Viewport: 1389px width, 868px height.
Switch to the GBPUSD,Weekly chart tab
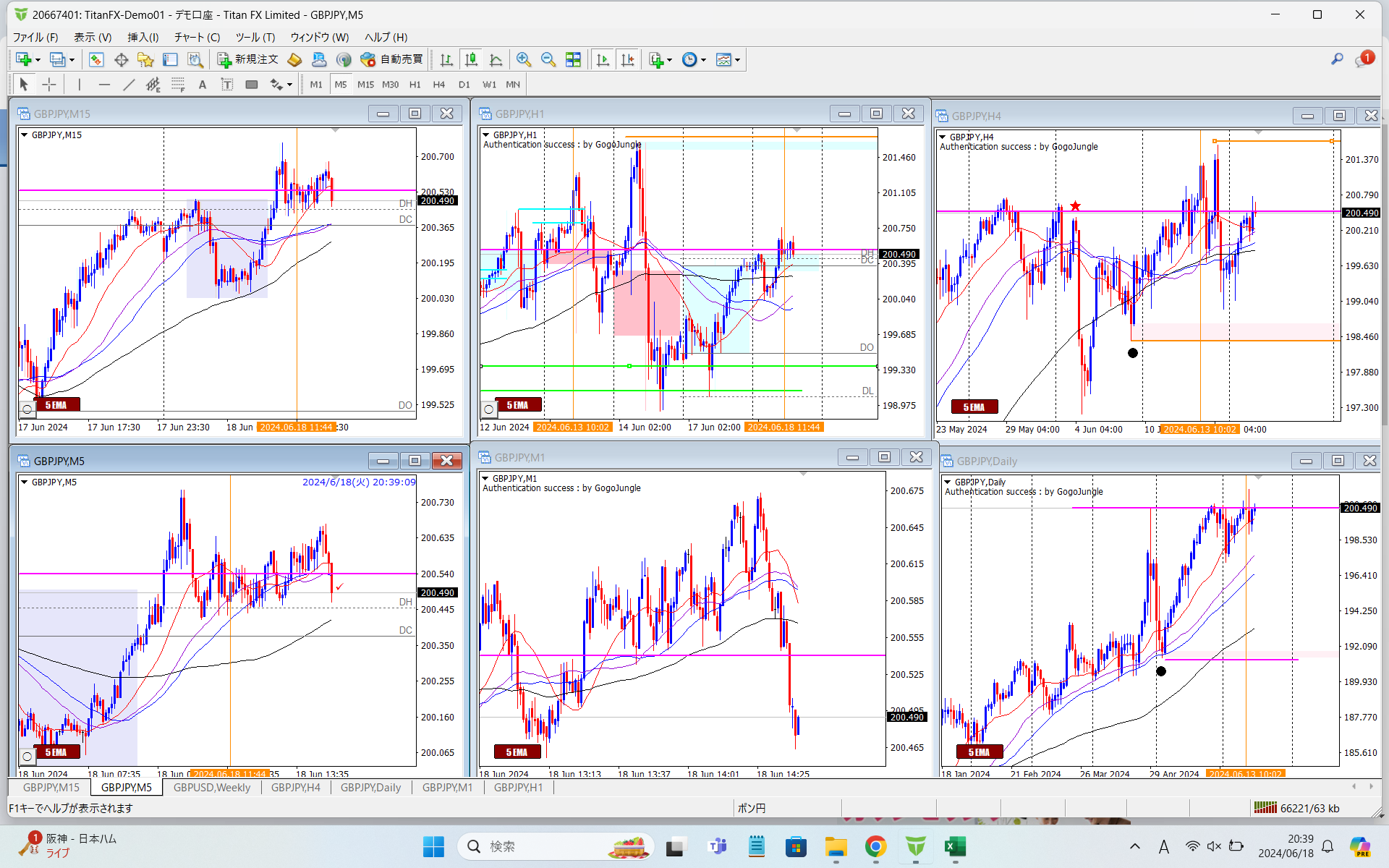tap(212, 787)
